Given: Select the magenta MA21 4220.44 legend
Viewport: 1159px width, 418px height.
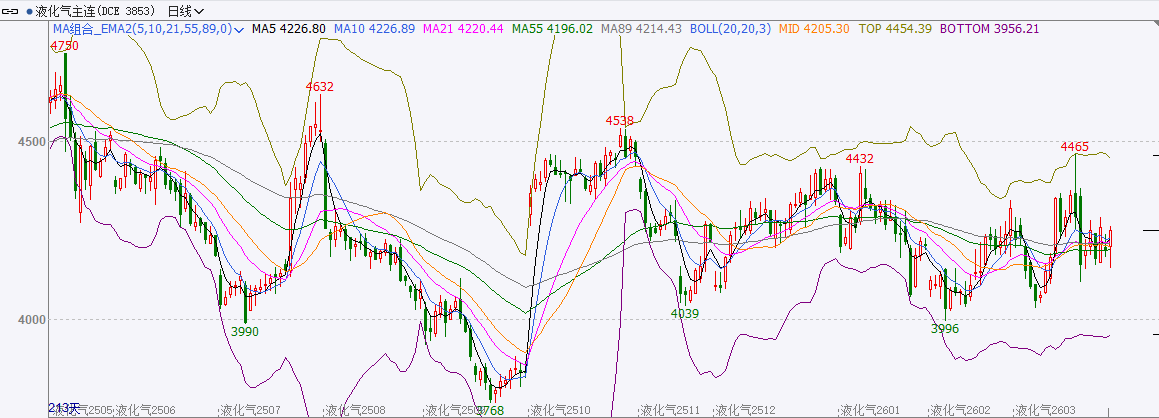Looking at the screenshot, I should (463, 29).
